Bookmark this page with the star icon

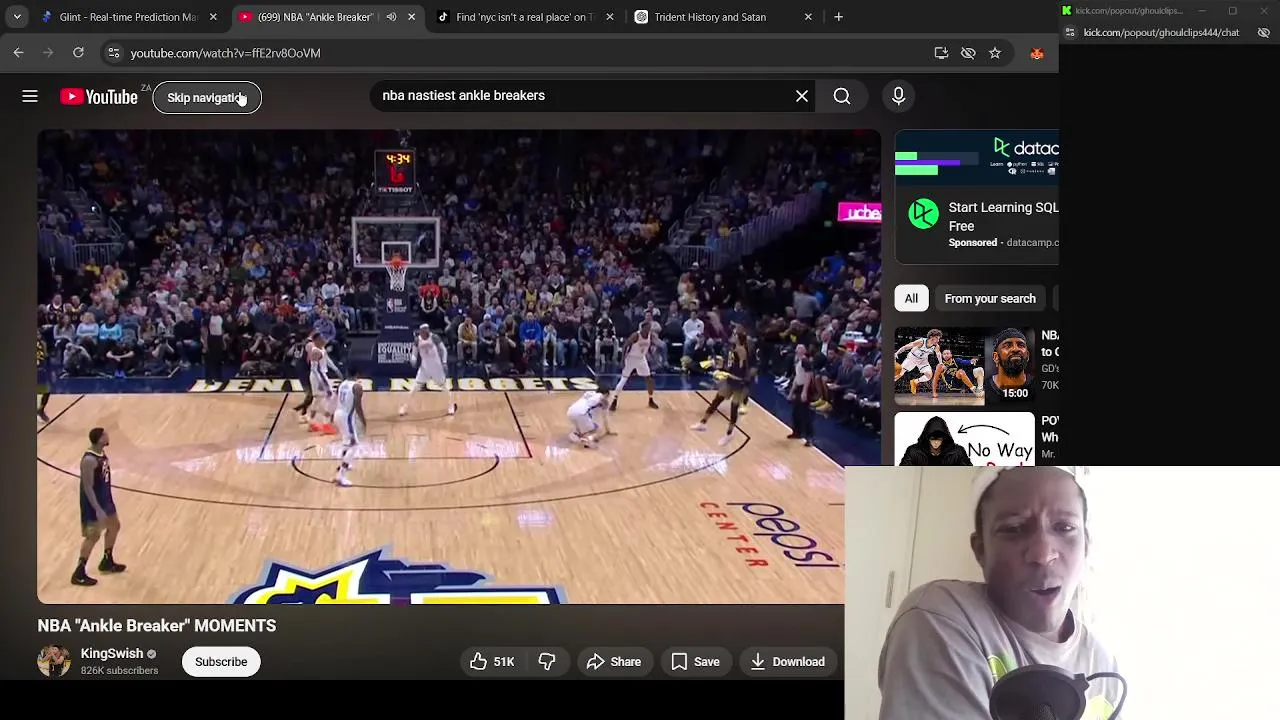(995, 53)
